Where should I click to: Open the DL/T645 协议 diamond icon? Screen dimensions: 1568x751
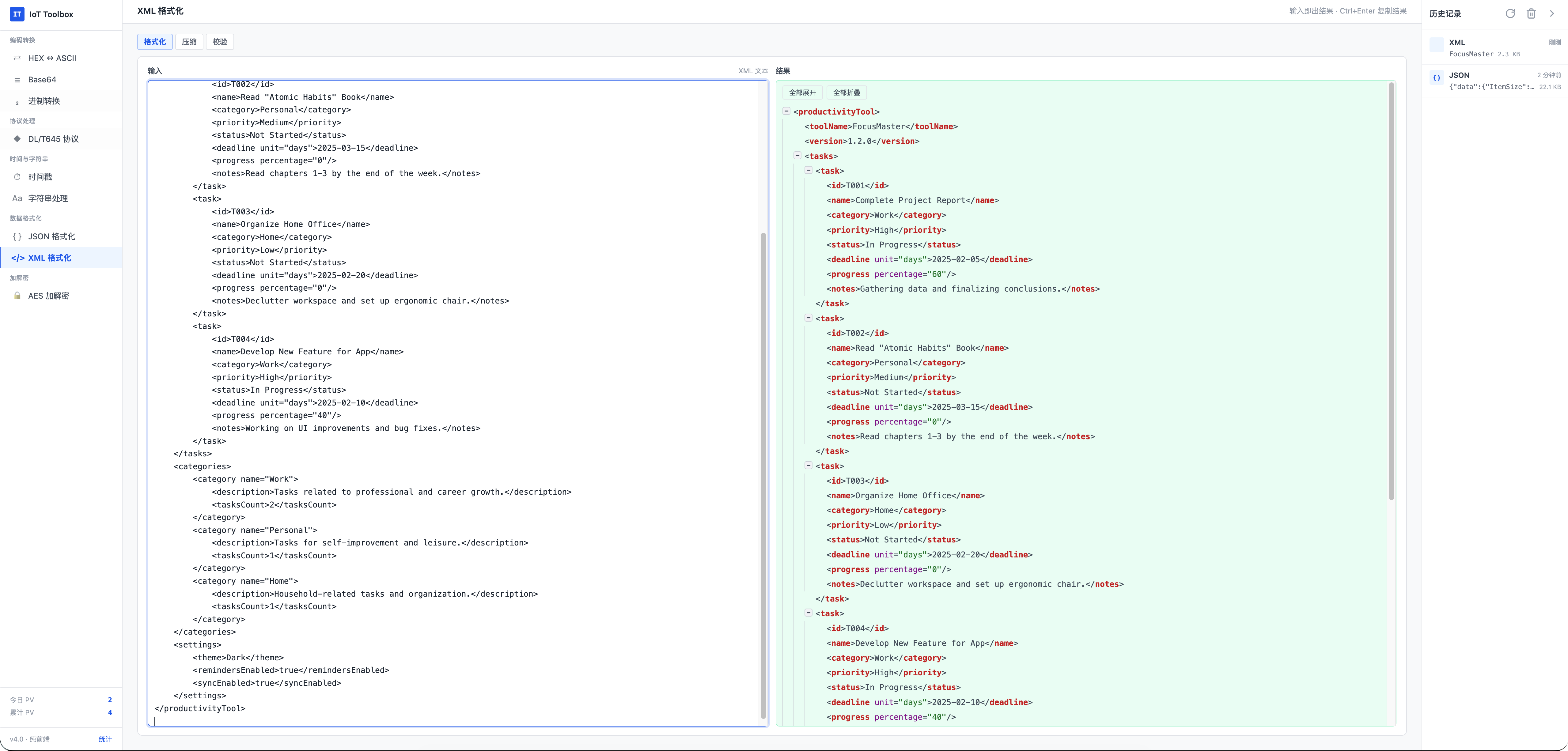(x=17, y=139)
